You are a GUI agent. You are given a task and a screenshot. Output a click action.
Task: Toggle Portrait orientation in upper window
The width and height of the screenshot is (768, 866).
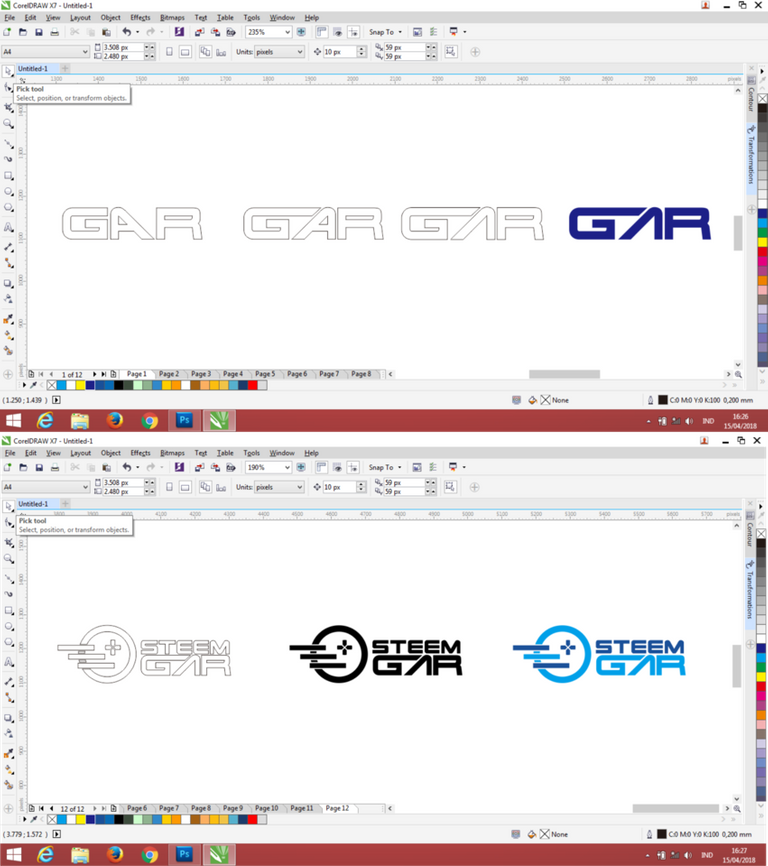(170, 52)
